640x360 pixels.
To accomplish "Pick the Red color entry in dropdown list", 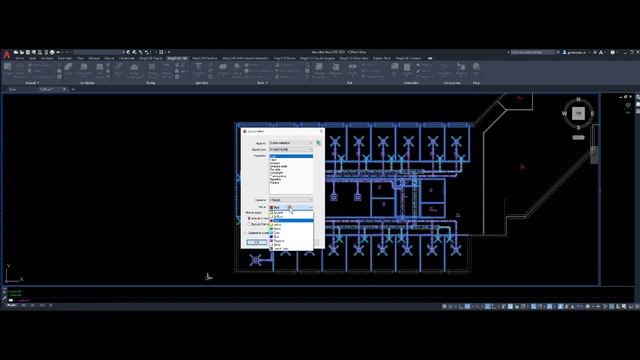I will tap(291, 220).
